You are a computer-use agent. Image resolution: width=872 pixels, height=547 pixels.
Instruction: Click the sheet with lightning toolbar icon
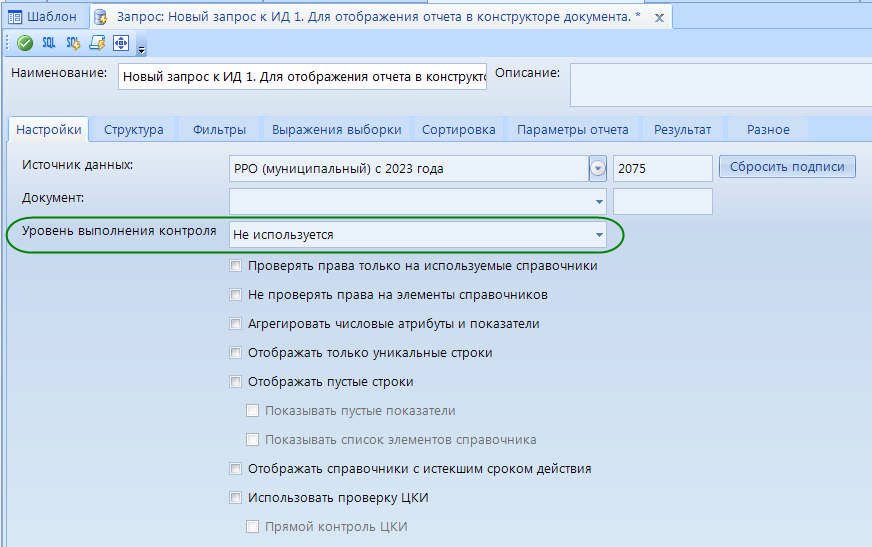pos(97,43)
